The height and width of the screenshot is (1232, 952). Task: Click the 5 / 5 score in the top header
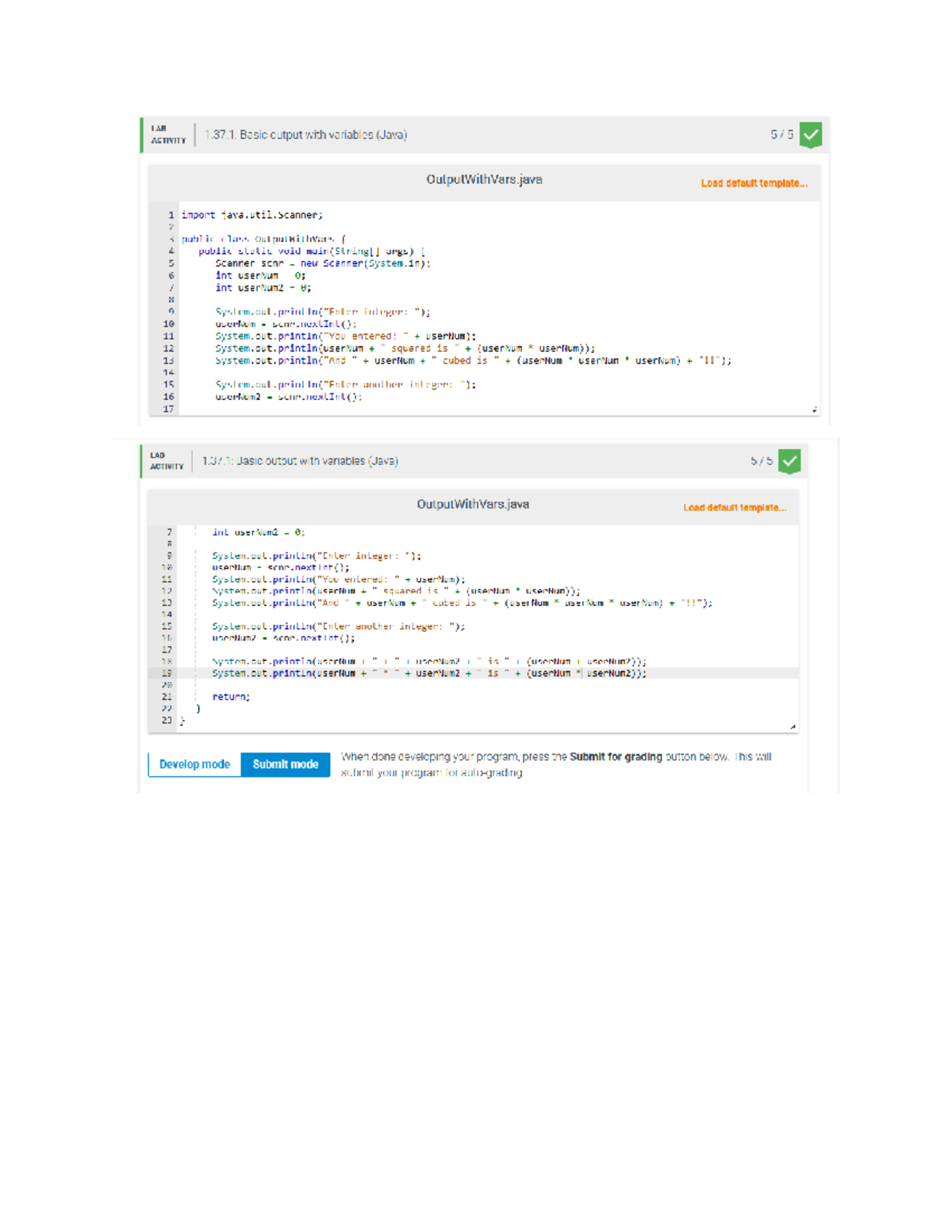coord(781,135)
